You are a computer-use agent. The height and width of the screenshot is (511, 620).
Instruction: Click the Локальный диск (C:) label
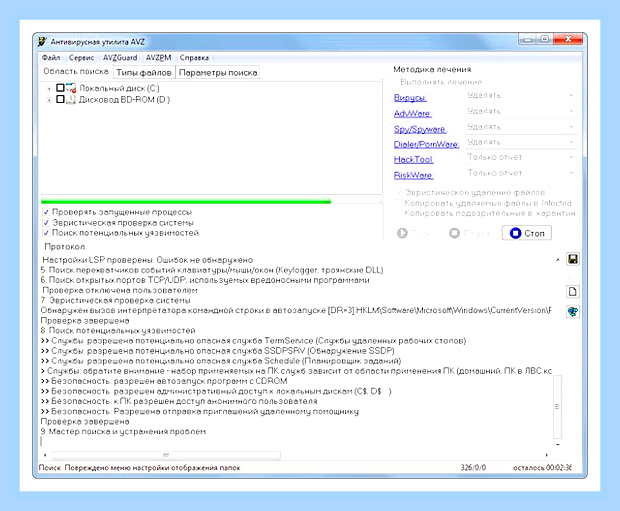pyautogui.click(x=119, y=88)
